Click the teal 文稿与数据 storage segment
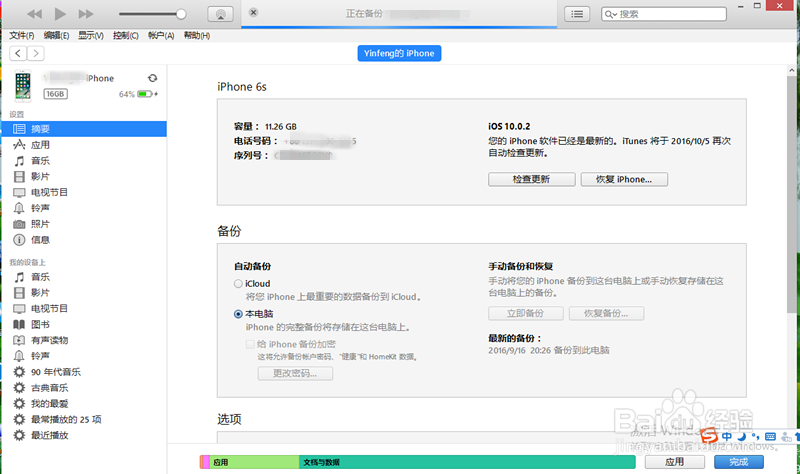 point(467,462)
